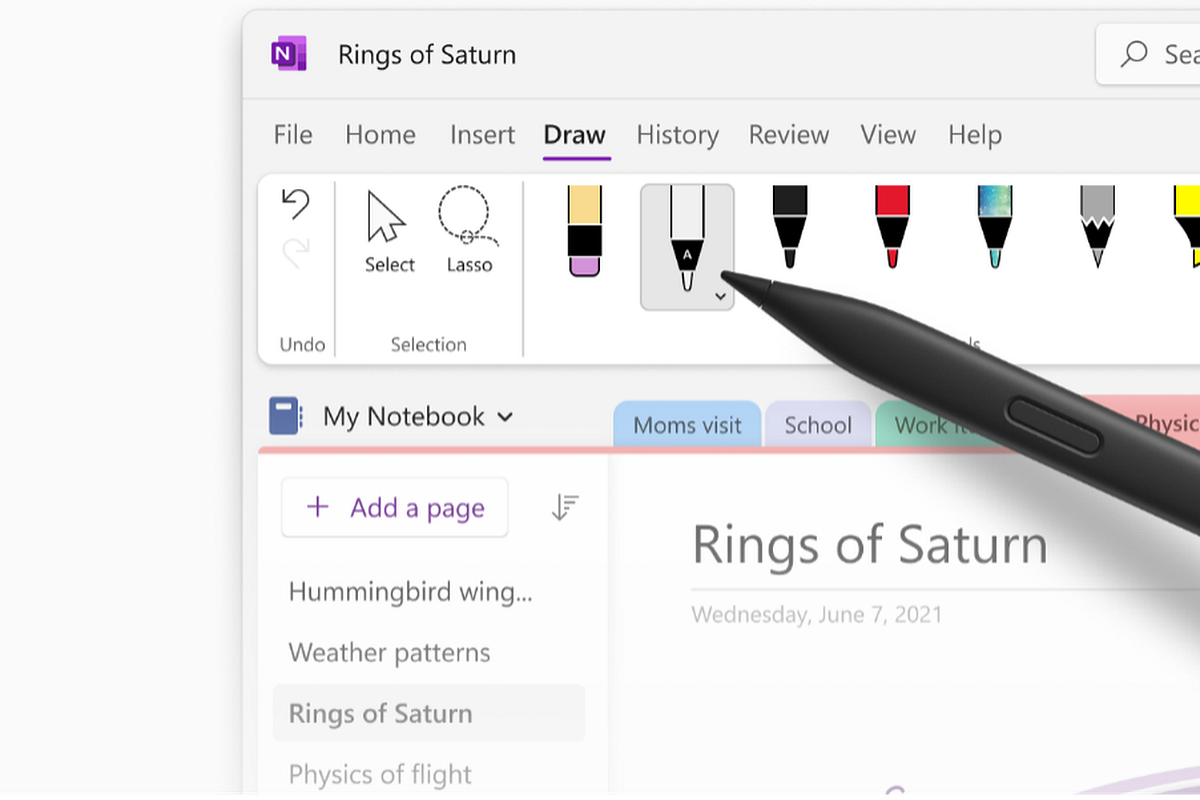
Task: Open the page sort order dropdown
Action: click(x=563, y=507)
